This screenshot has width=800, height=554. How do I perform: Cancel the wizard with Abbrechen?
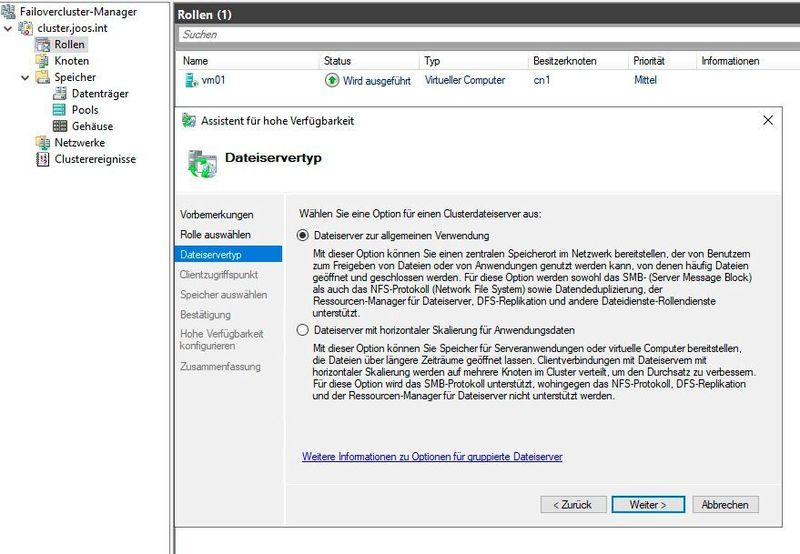click(x=726, y=505)
